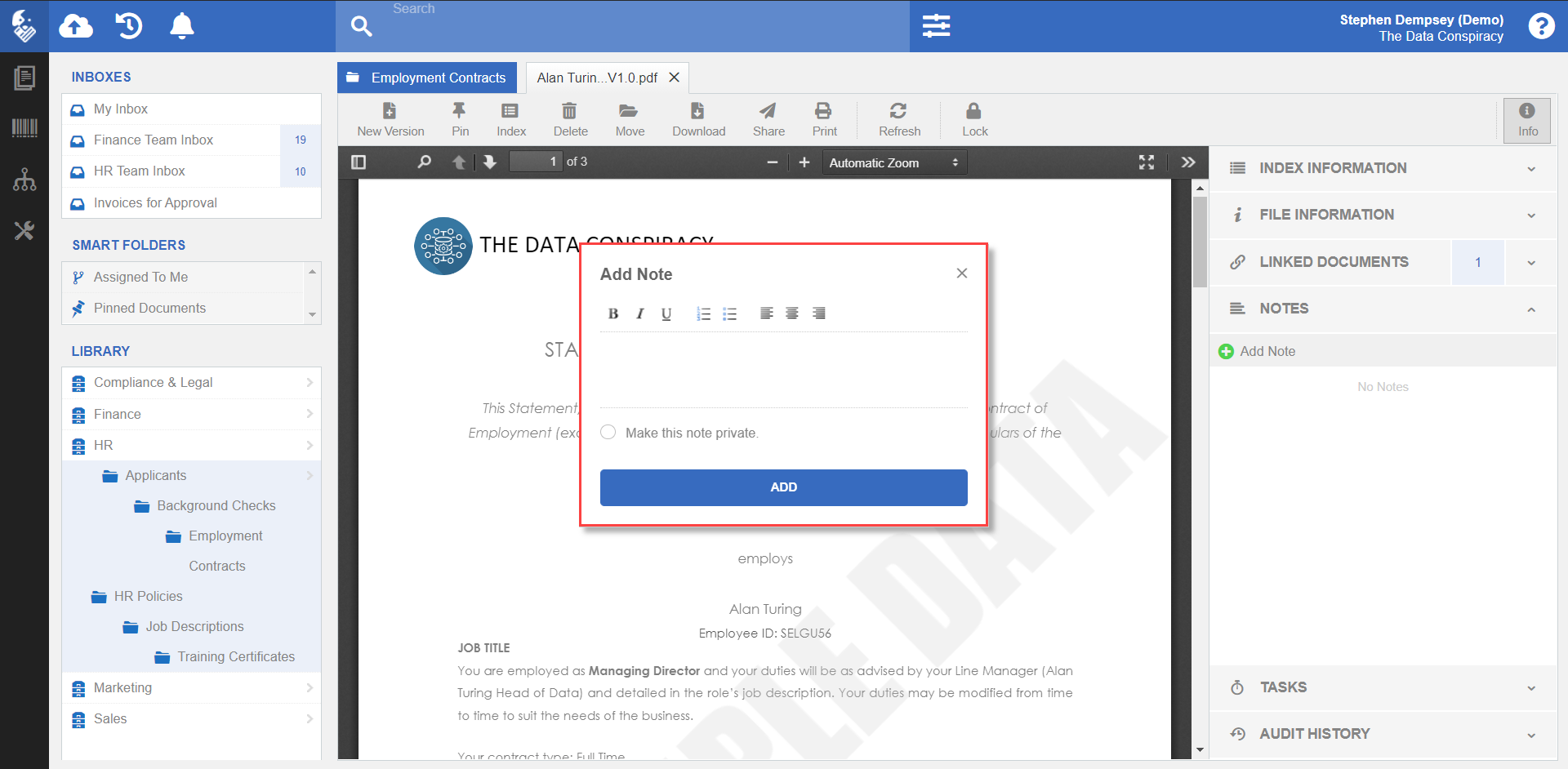Open the Background Checks folder
1568x769 pixels.
click(x=205, y=506)
